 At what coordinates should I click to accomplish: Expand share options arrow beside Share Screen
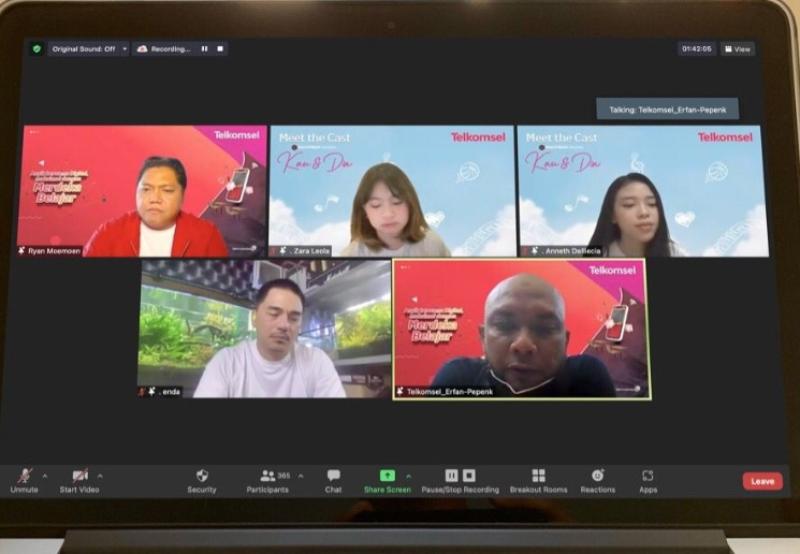point(408,476)
